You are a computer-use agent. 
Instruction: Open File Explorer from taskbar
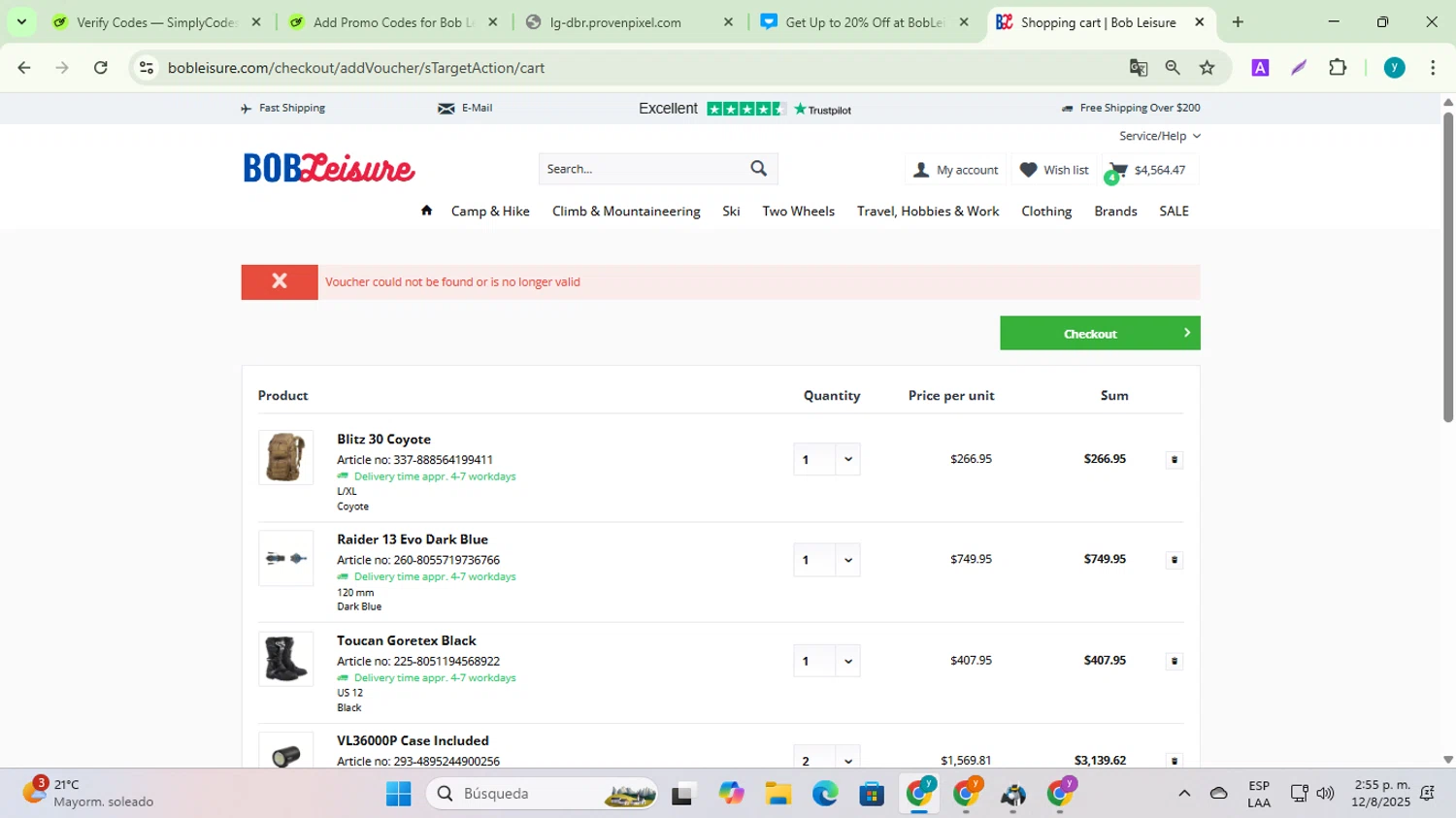click(778, 794)
